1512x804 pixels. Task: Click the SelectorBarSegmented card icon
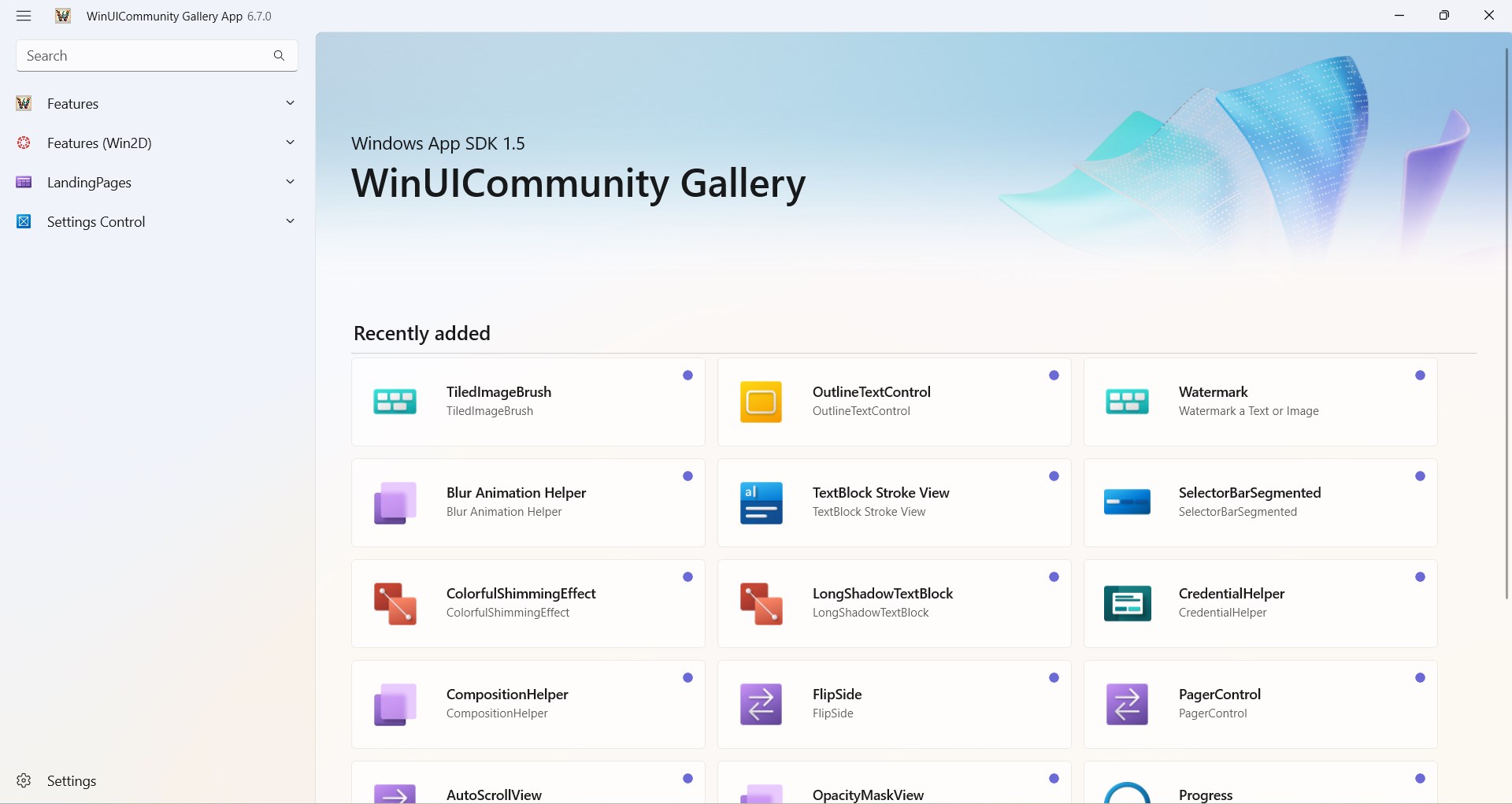[x=1127, y=502]
